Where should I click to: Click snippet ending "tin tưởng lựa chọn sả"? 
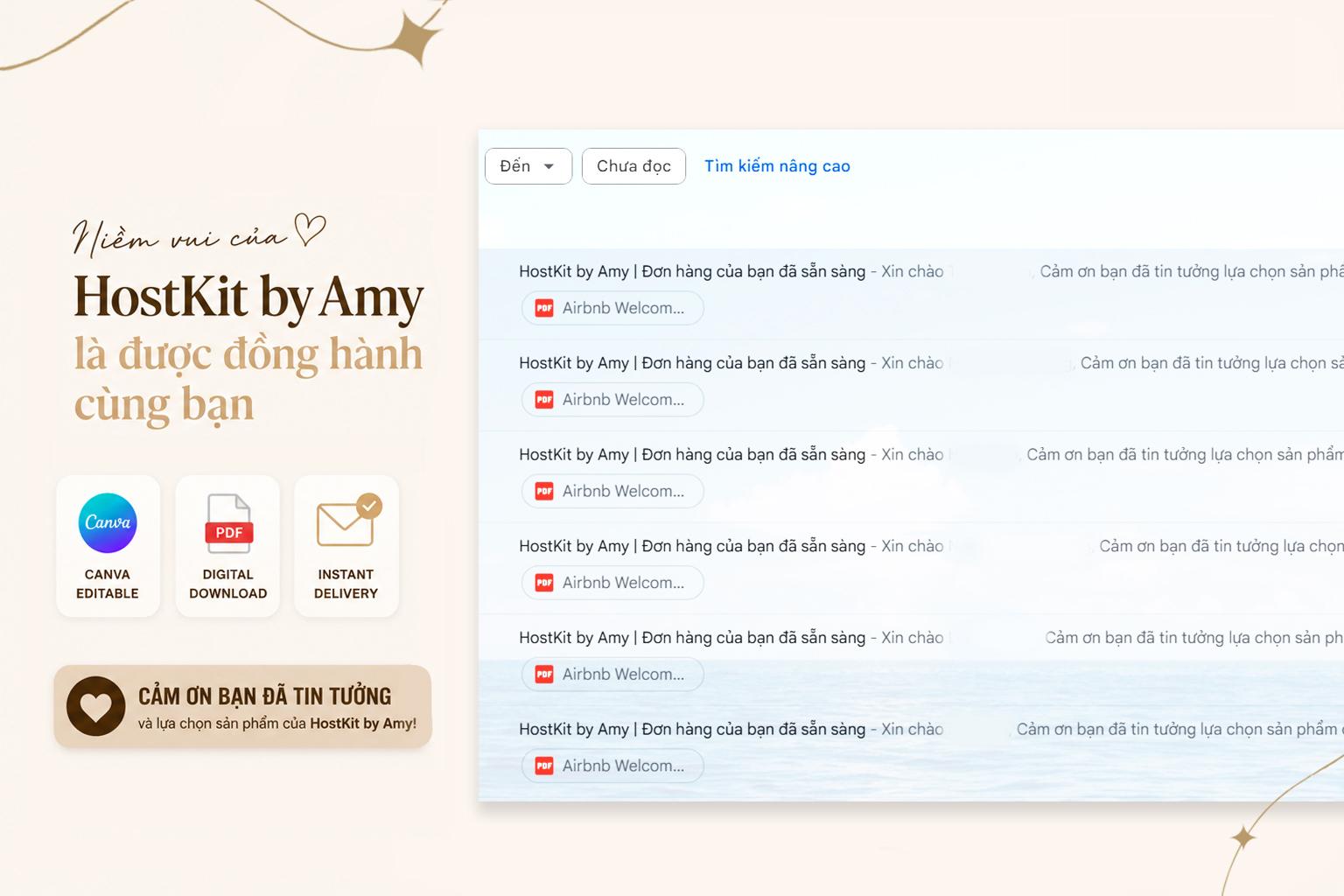click(x=1212, y=363)
